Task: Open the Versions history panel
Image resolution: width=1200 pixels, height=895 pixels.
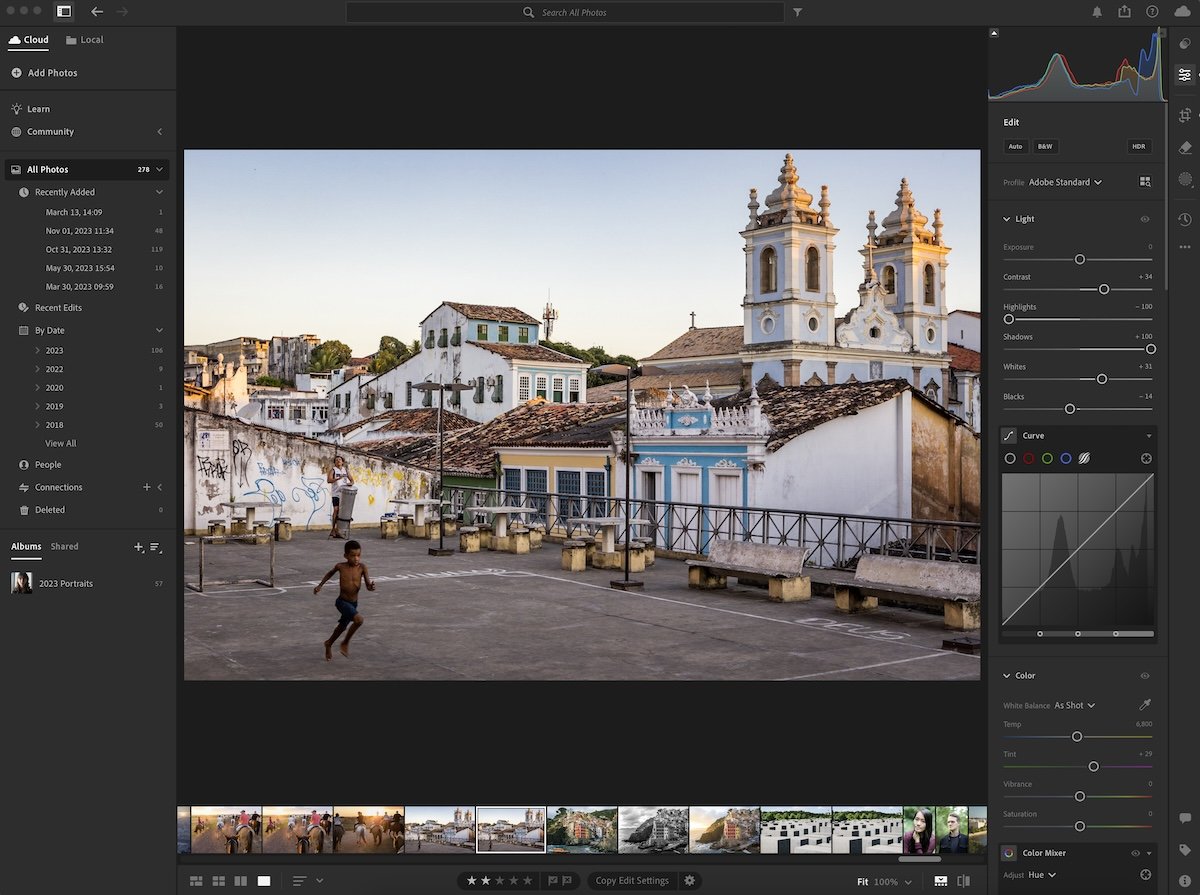Action: click(1185, 219)
